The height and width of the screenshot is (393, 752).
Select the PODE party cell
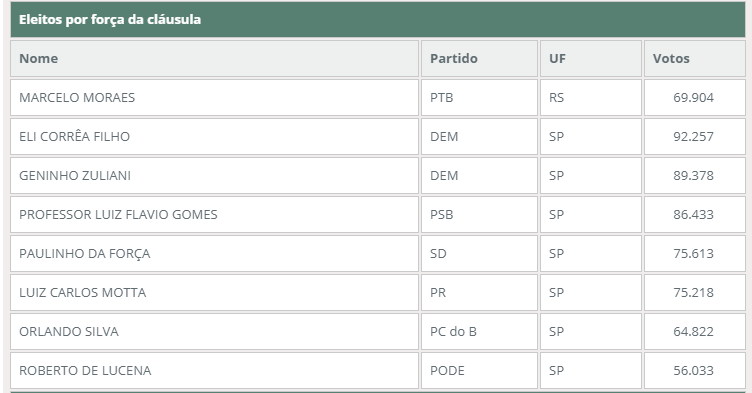(479, 370)
